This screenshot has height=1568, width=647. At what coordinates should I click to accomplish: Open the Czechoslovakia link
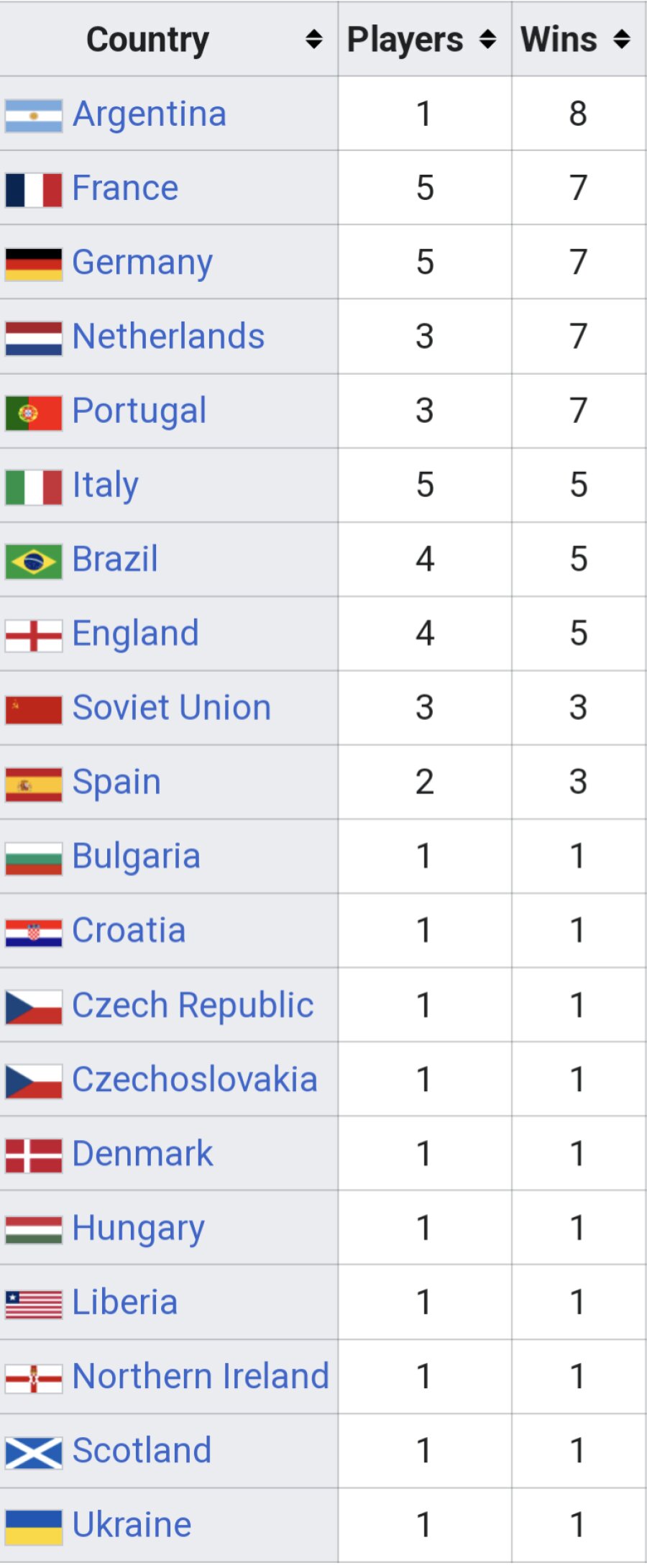pos(195,1080)
